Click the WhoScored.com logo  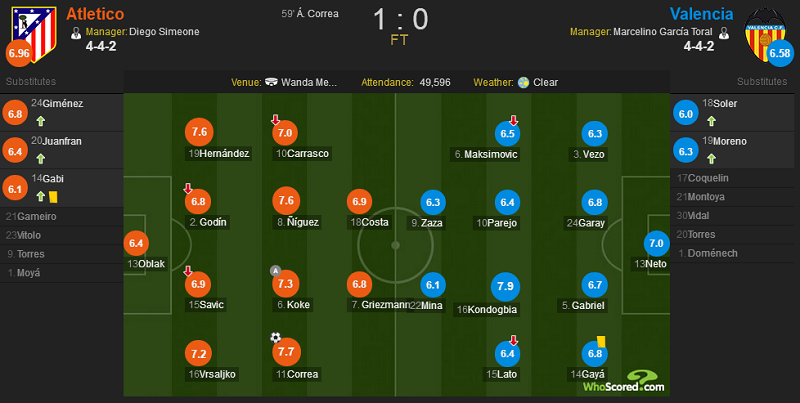pyautogui.click(x=624, y=382)
